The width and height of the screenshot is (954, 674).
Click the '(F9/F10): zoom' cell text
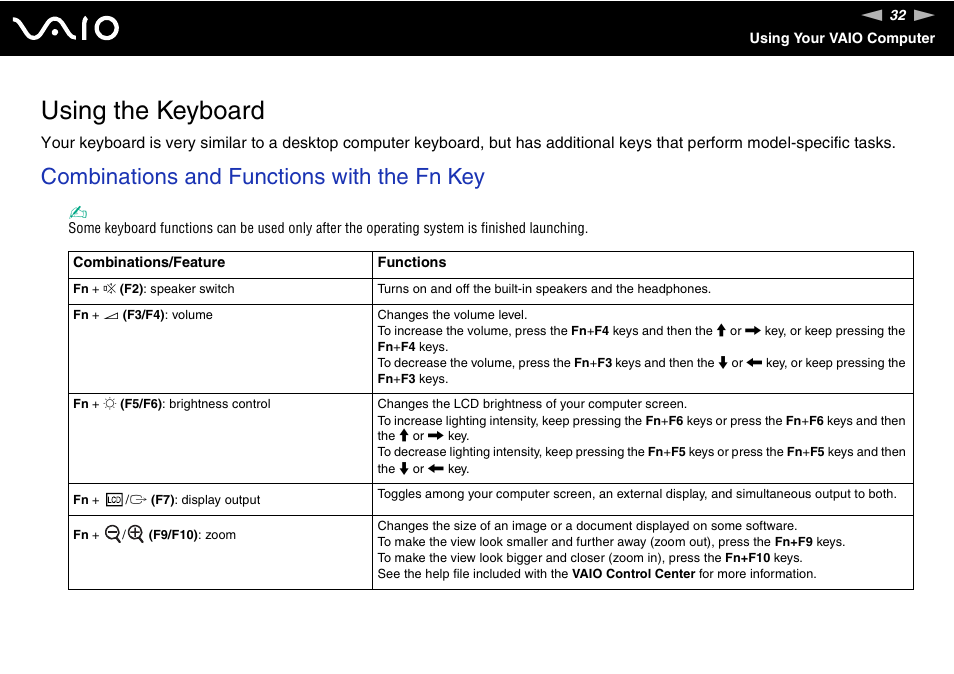(192, 535)
